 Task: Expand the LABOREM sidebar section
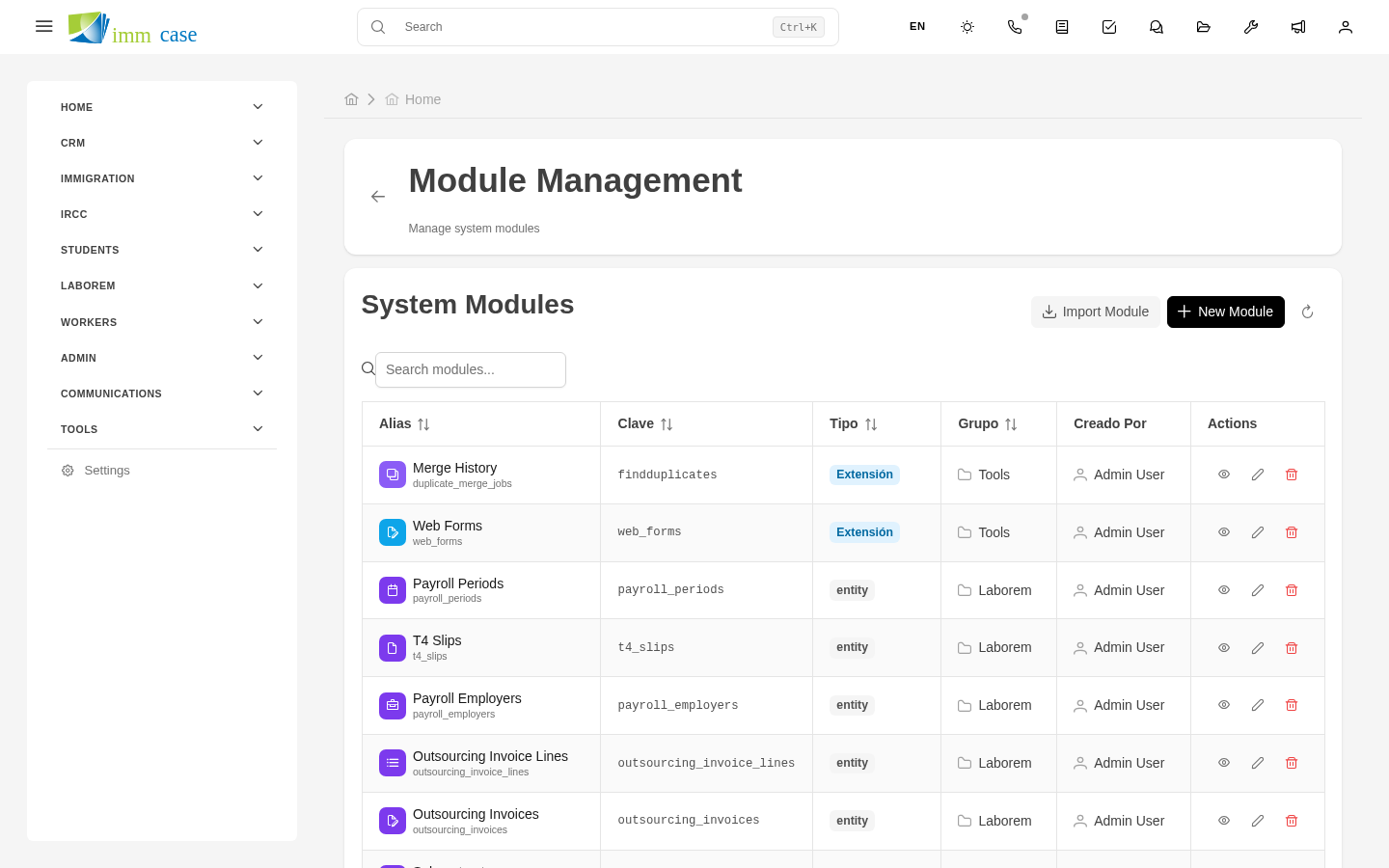pyautogui.click(x=162, y=285)
